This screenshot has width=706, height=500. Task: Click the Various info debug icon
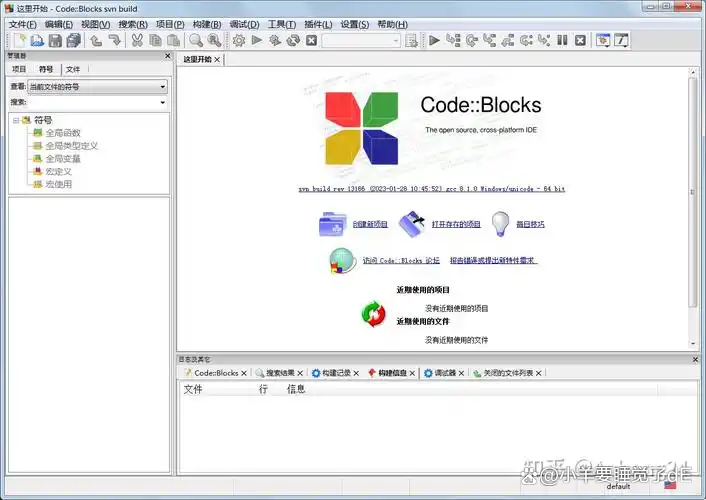(621, 41)
